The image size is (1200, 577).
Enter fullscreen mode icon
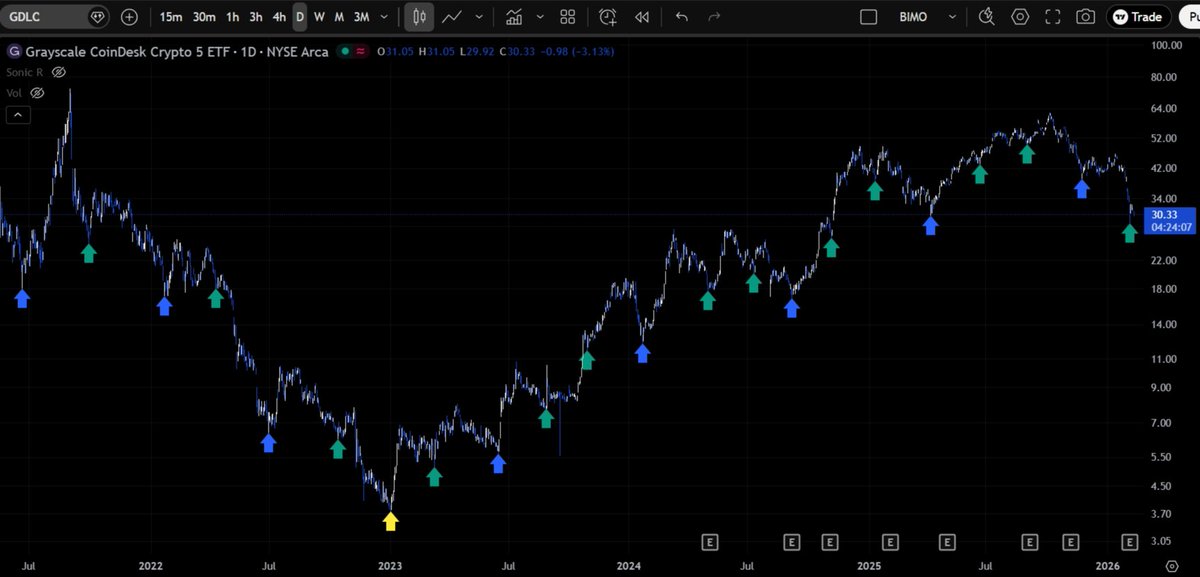point(1052,17)
